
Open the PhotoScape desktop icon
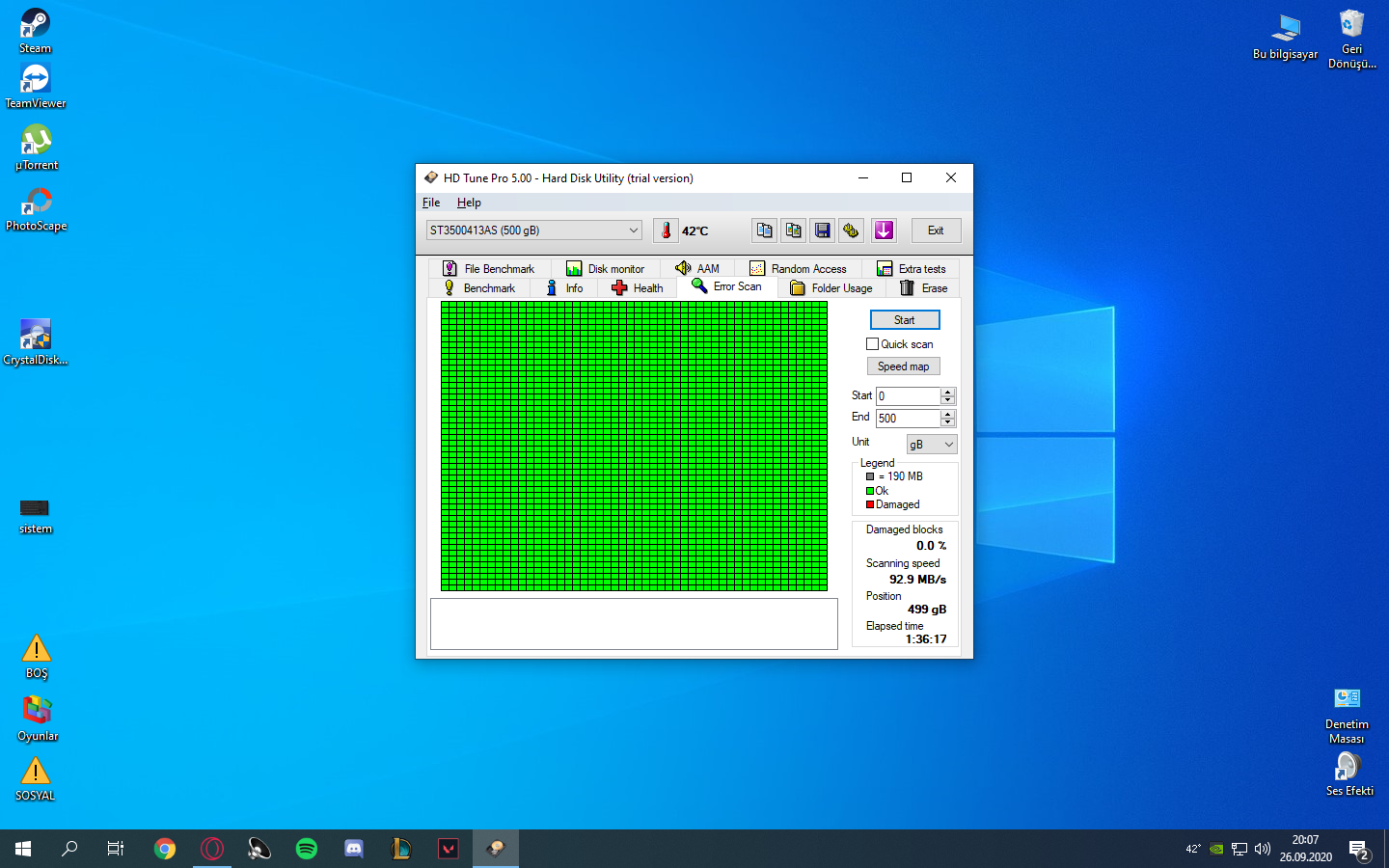click(37, 208)
